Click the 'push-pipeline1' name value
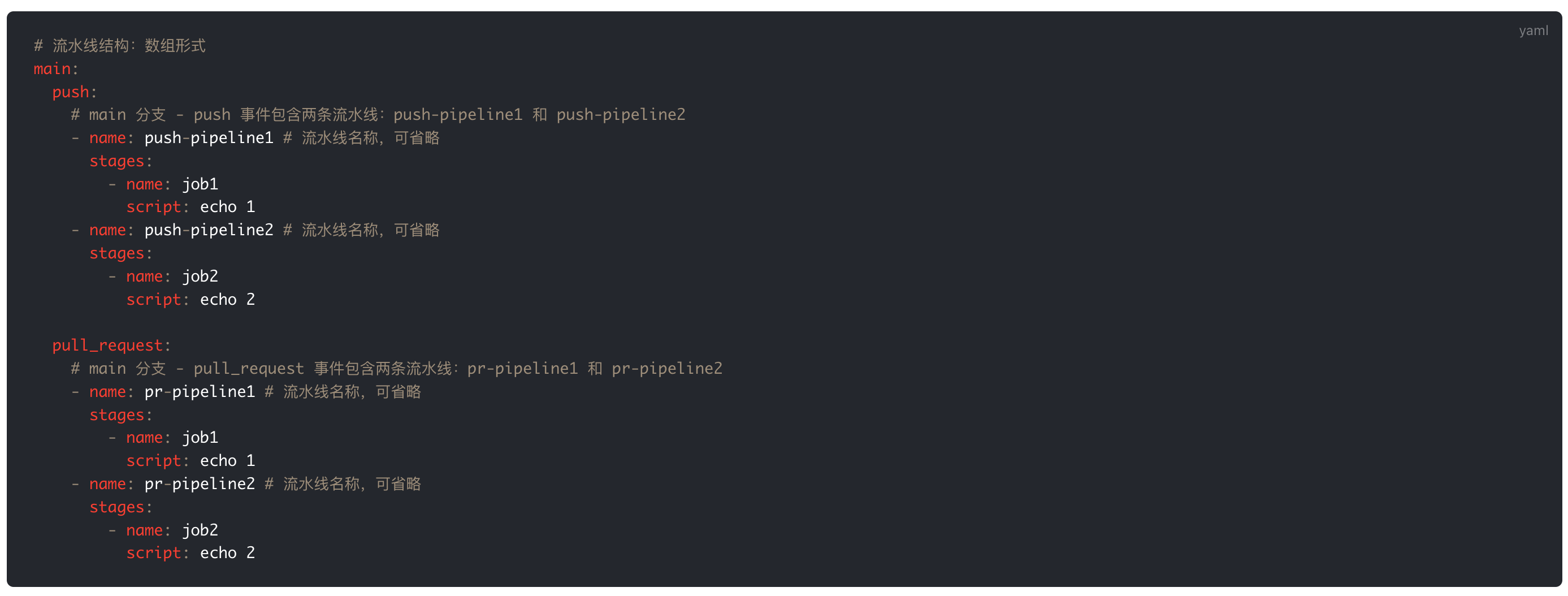This screenshot has height=596, width=1568. pos(208,138)
